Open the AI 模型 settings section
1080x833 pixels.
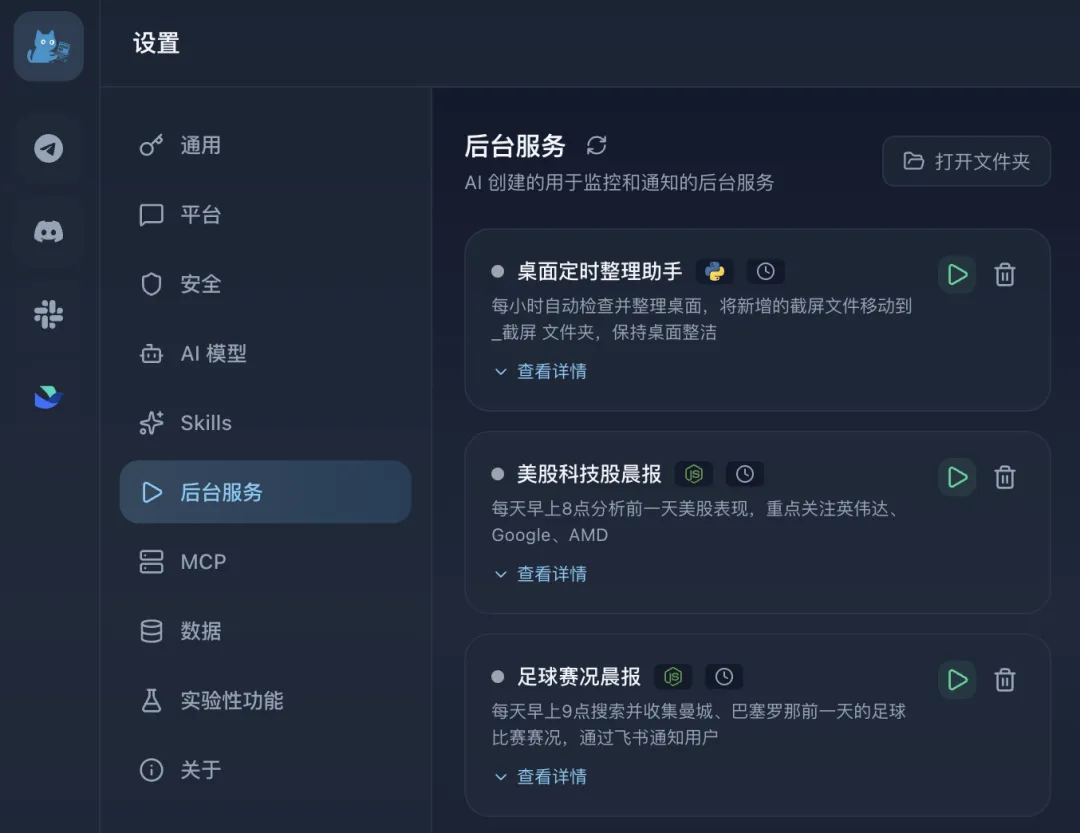click(211, 353)
